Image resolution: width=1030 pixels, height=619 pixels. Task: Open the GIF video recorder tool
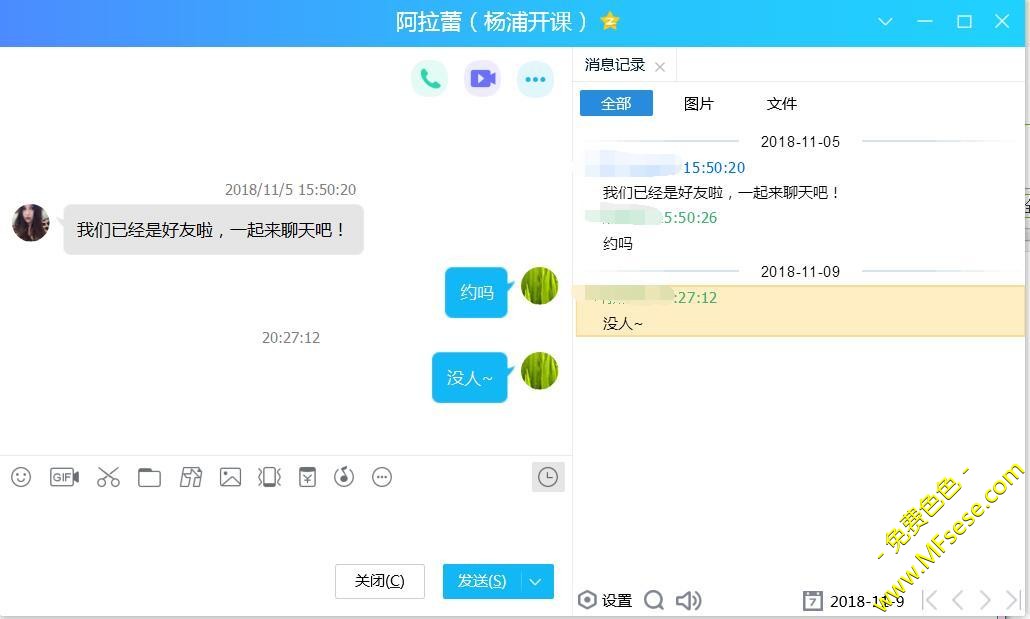pyautogui.click(x=64, y=477)
